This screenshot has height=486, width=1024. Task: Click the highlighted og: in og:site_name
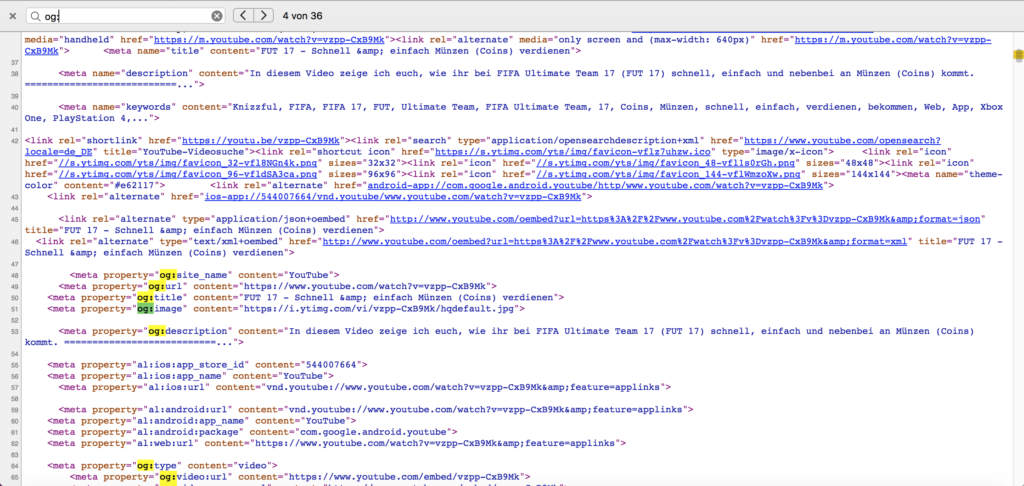168,275
